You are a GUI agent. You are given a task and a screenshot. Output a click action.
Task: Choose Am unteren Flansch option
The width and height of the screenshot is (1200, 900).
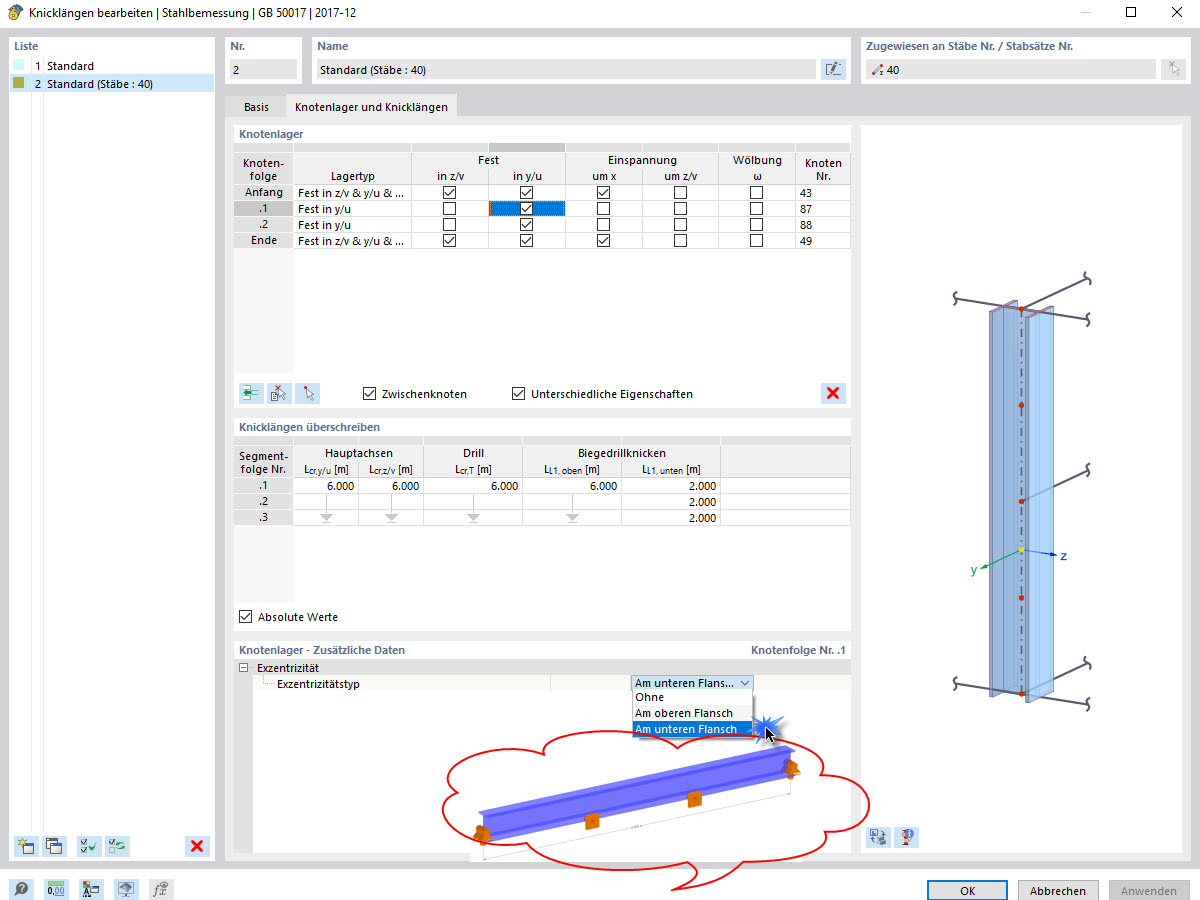(x=692, y=729)
